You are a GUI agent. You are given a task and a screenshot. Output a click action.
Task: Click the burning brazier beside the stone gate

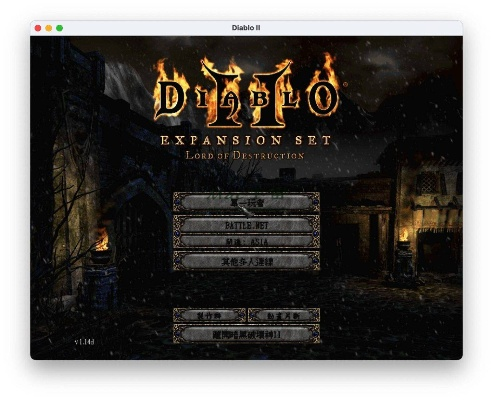[102, 247]
